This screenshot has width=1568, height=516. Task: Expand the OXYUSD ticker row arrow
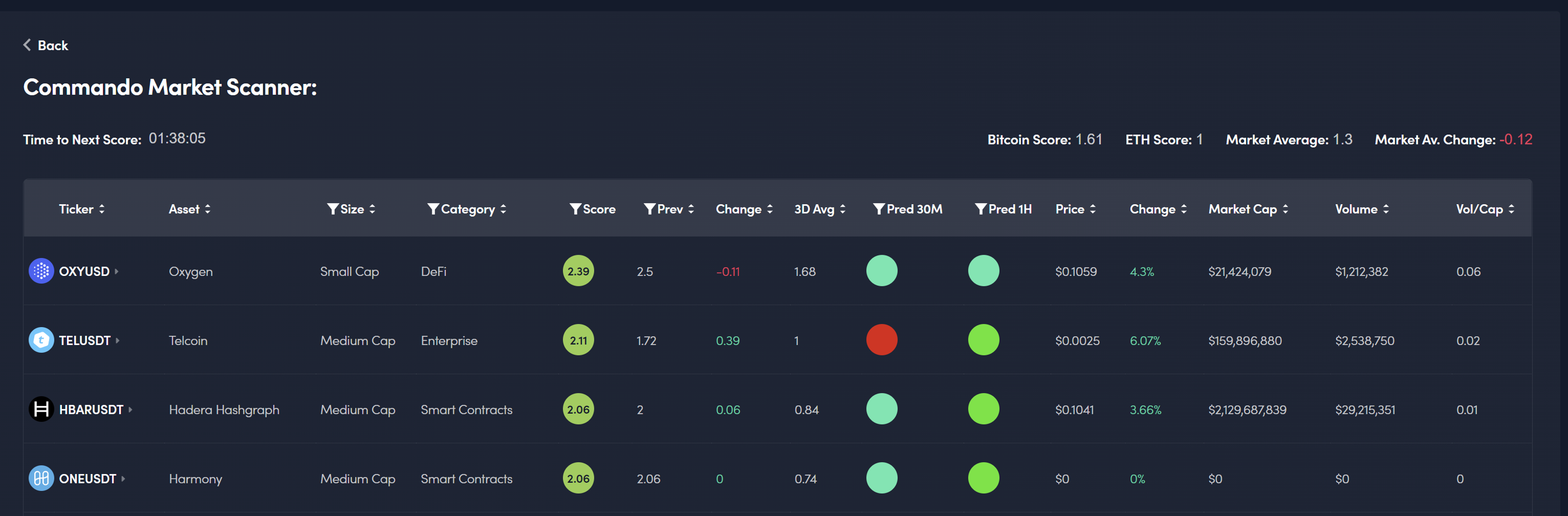pos(117,272)
